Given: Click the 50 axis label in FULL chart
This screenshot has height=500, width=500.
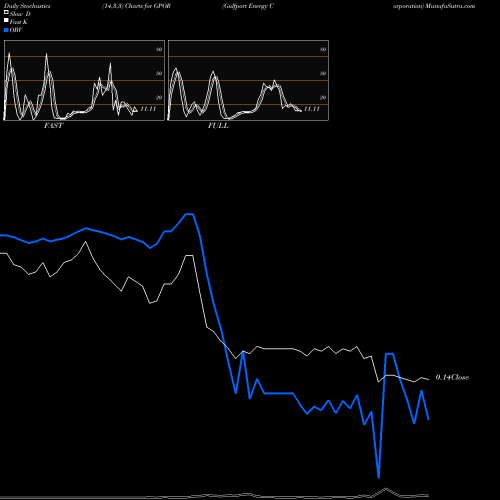Looking at the screenshot, I should [323, 73].
